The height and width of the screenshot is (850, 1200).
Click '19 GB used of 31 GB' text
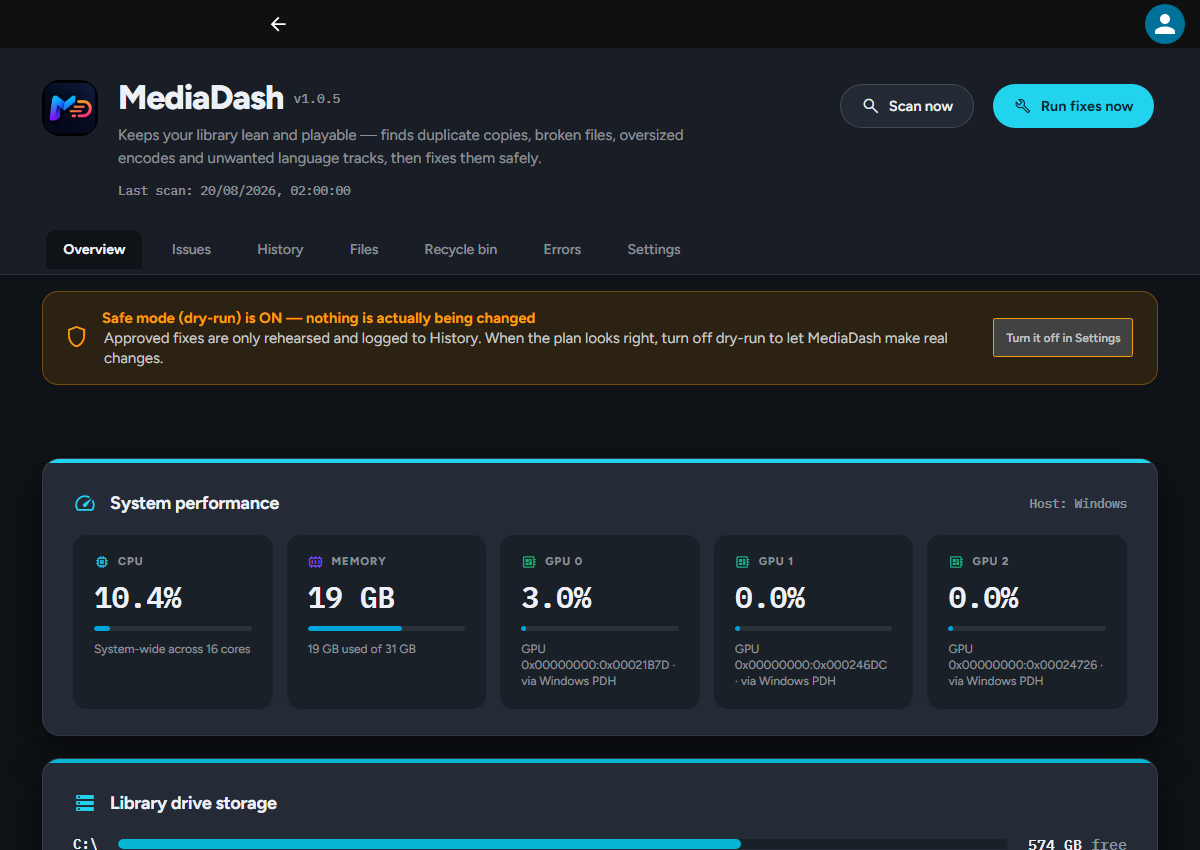[362, 649]
